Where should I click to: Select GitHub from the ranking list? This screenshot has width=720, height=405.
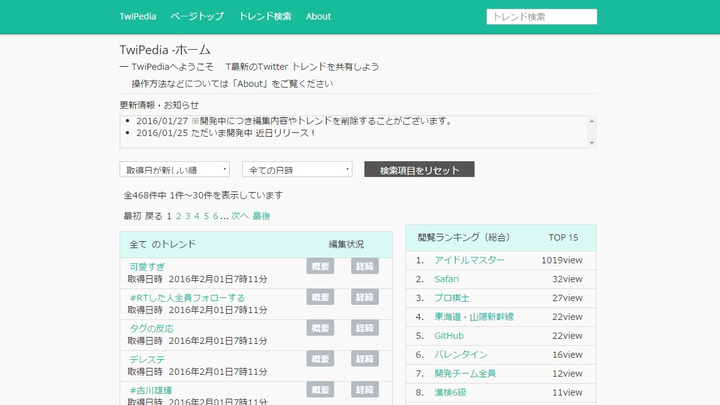pos(449,336)
